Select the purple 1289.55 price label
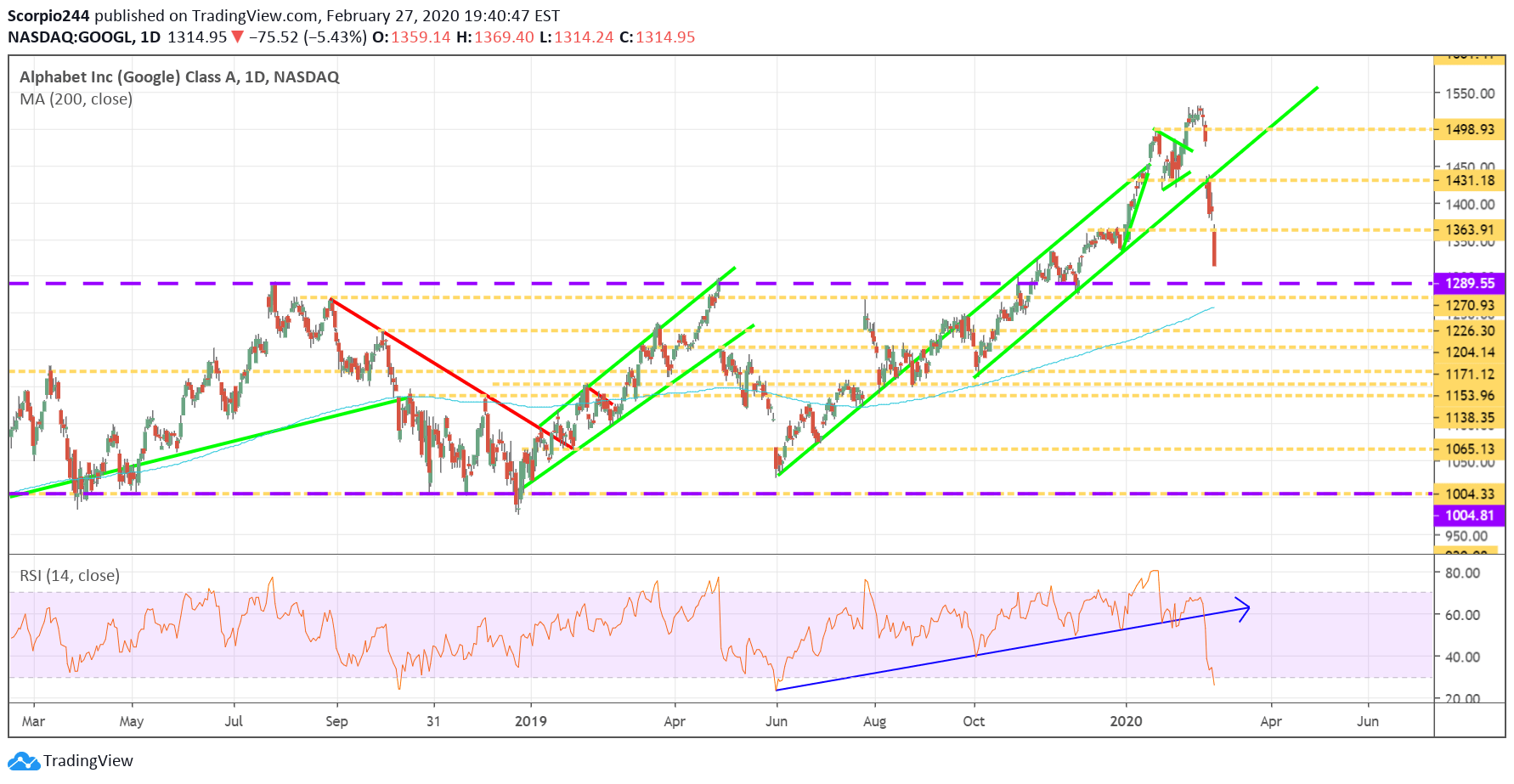 pos(1470,284)
